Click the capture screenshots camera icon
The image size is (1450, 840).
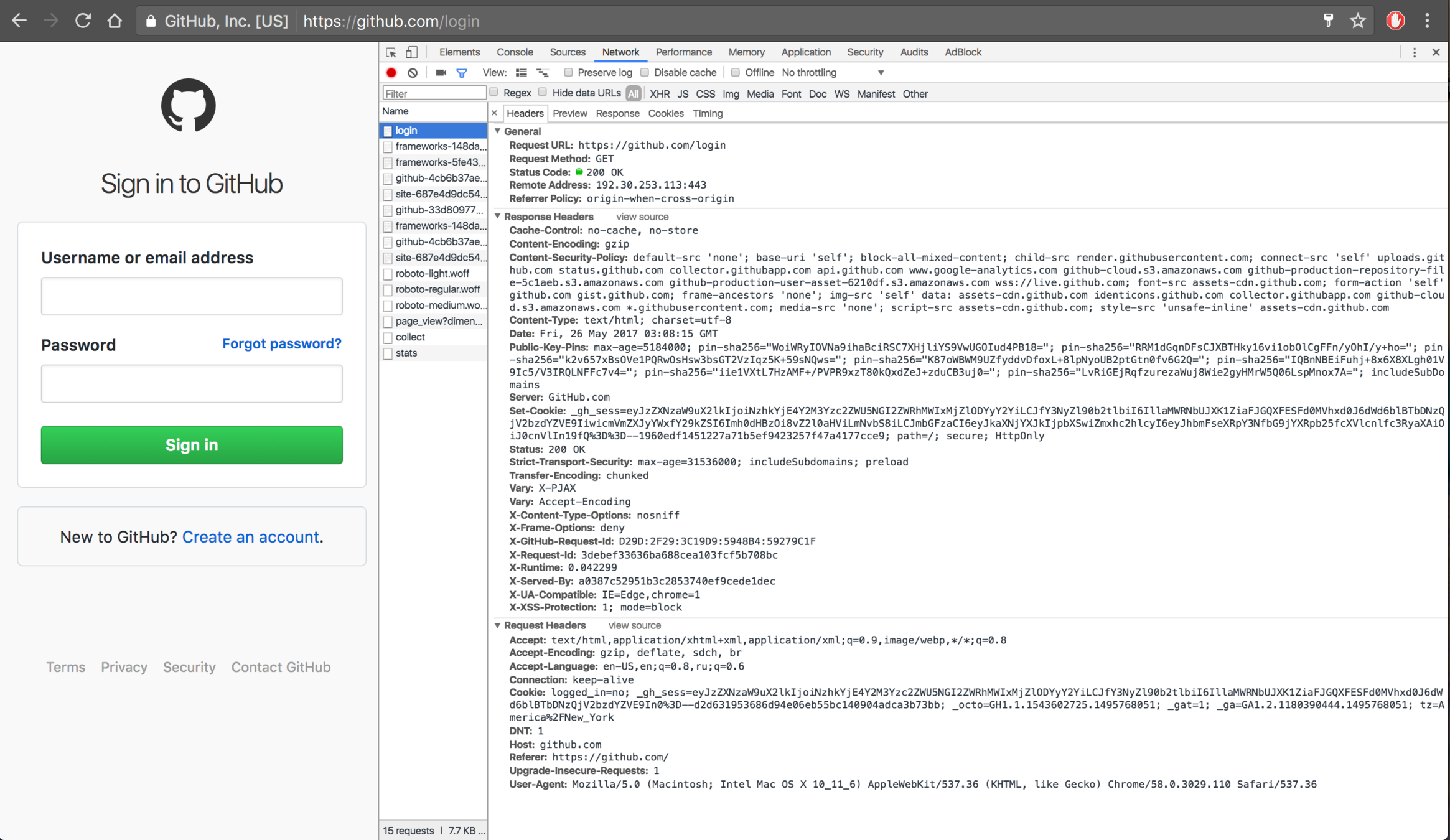tap(441, 73)
